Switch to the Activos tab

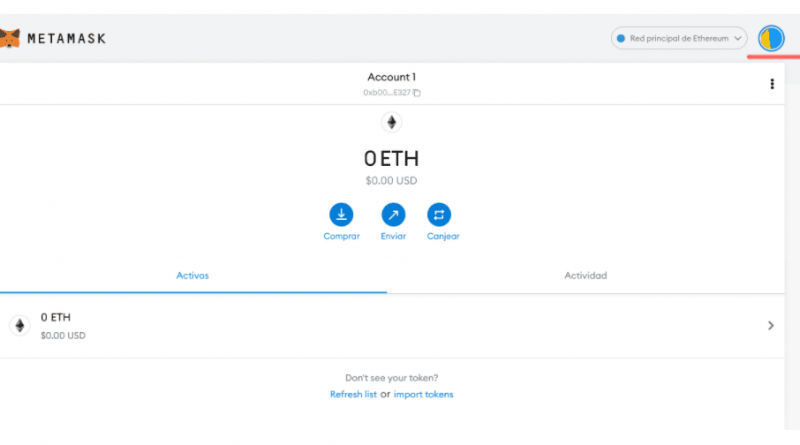(193, 275)
